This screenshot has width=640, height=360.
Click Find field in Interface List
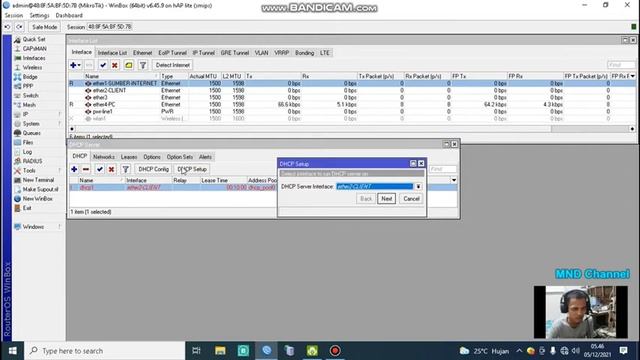click(621, 65)
